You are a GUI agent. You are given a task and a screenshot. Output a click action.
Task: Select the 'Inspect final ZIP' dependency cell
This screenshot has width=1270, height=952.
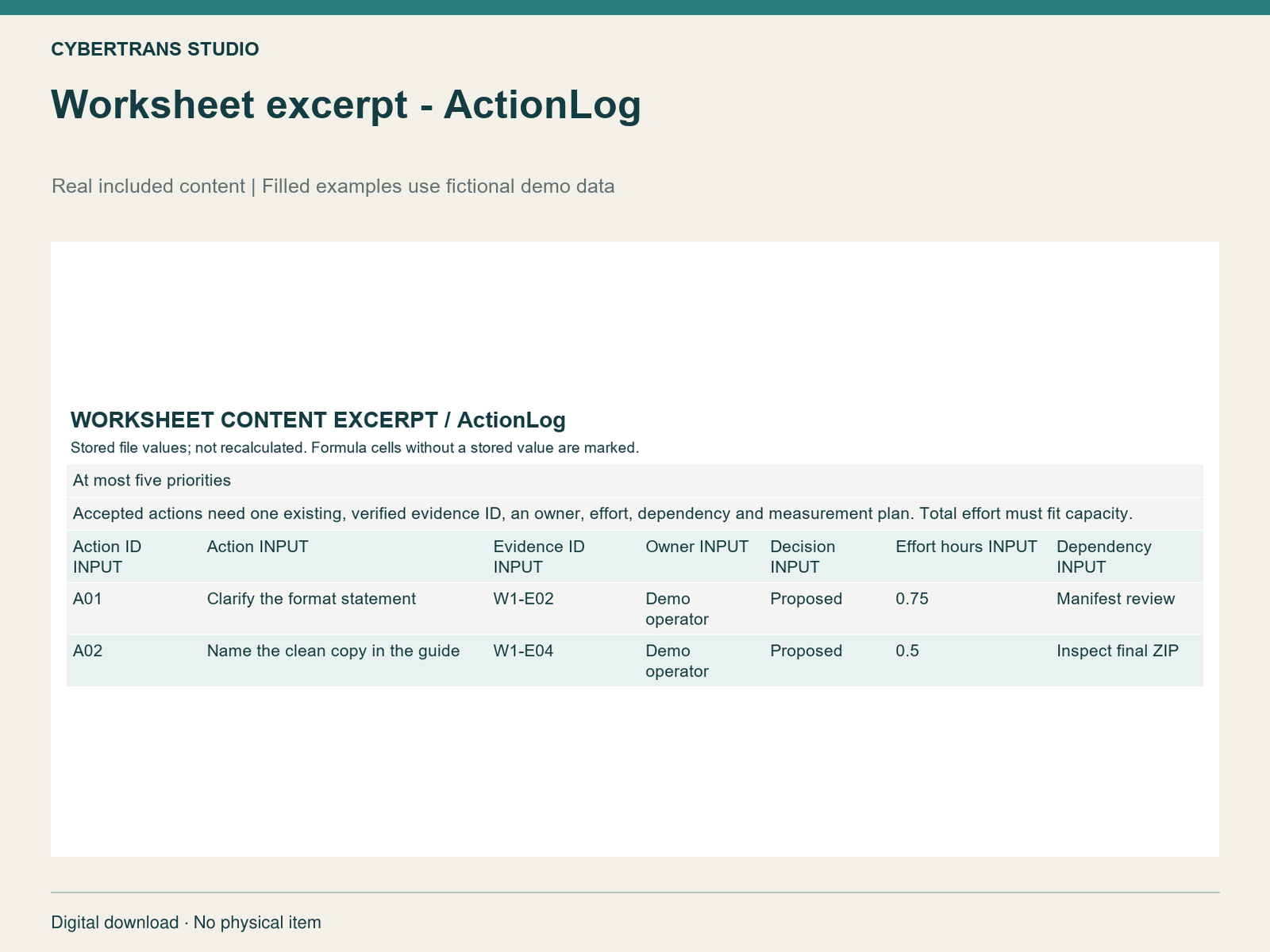(1127, 661)
